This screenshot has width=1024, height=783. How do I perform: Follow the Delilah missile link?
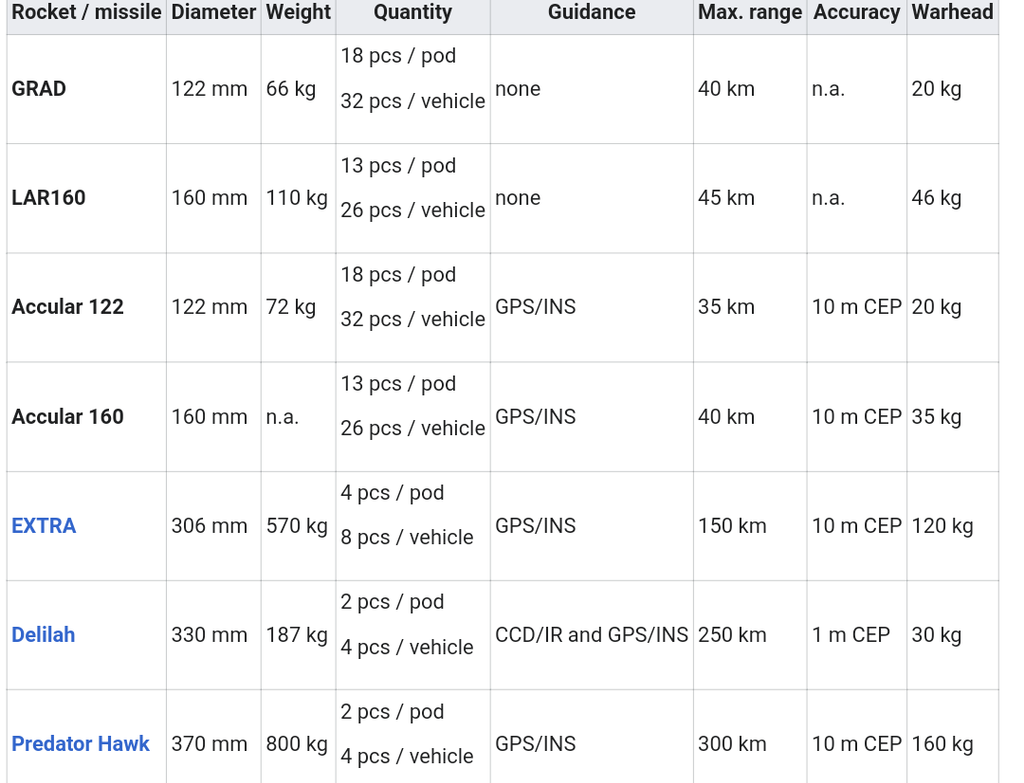[43, 635]
